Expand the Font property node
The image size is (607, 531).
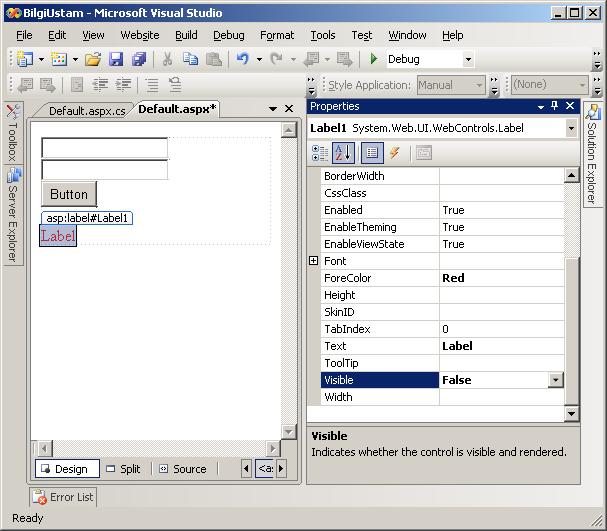tap(313, 261)
